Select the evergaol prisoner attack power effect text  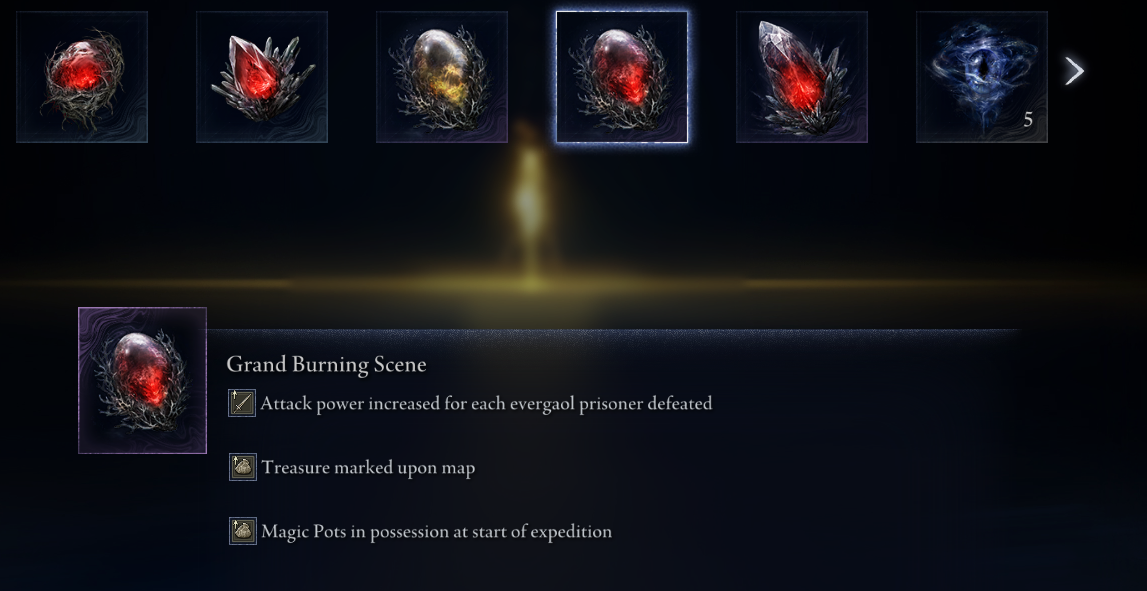pos(486,404)
